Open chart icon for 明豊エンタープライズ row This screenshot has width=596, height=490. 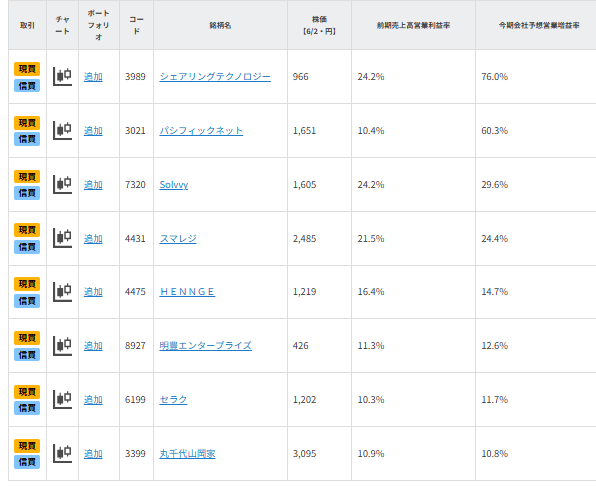62,346
